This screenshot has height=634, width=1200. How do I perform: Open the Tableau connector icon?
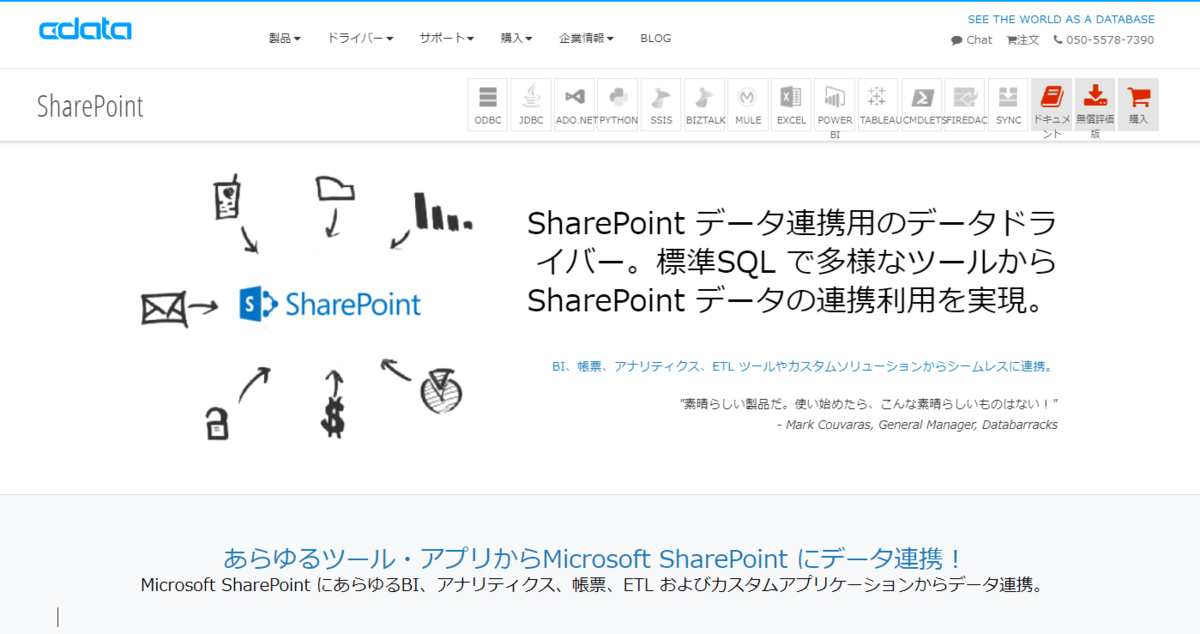click(878, 104)
